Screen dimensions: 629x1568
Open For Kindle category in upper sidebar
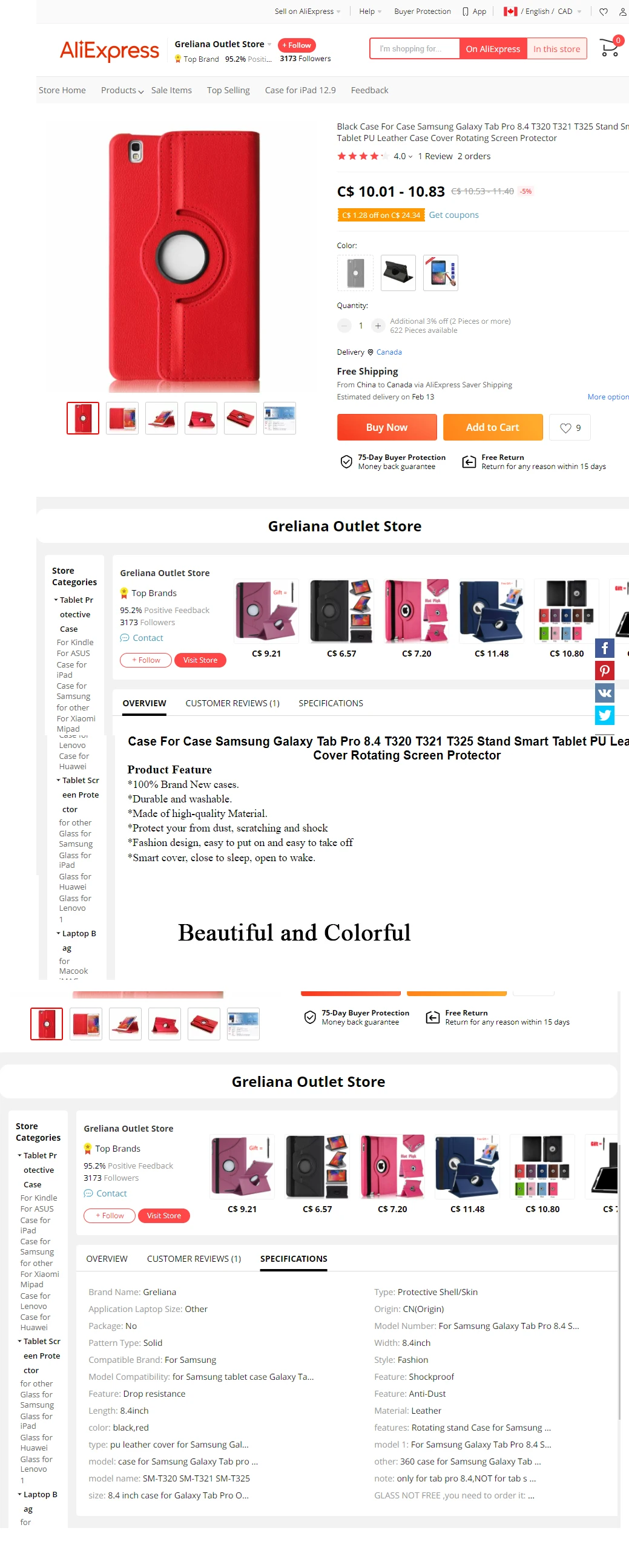(x=75, y=642)
